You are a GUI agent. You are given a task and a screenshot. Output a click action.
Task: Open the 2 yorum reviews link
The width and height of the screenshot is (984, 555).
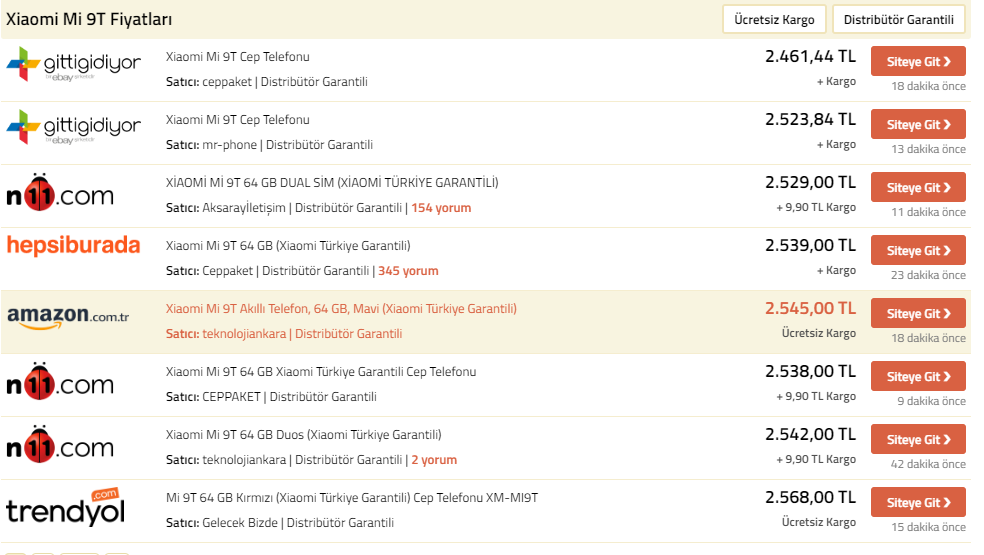434,460
